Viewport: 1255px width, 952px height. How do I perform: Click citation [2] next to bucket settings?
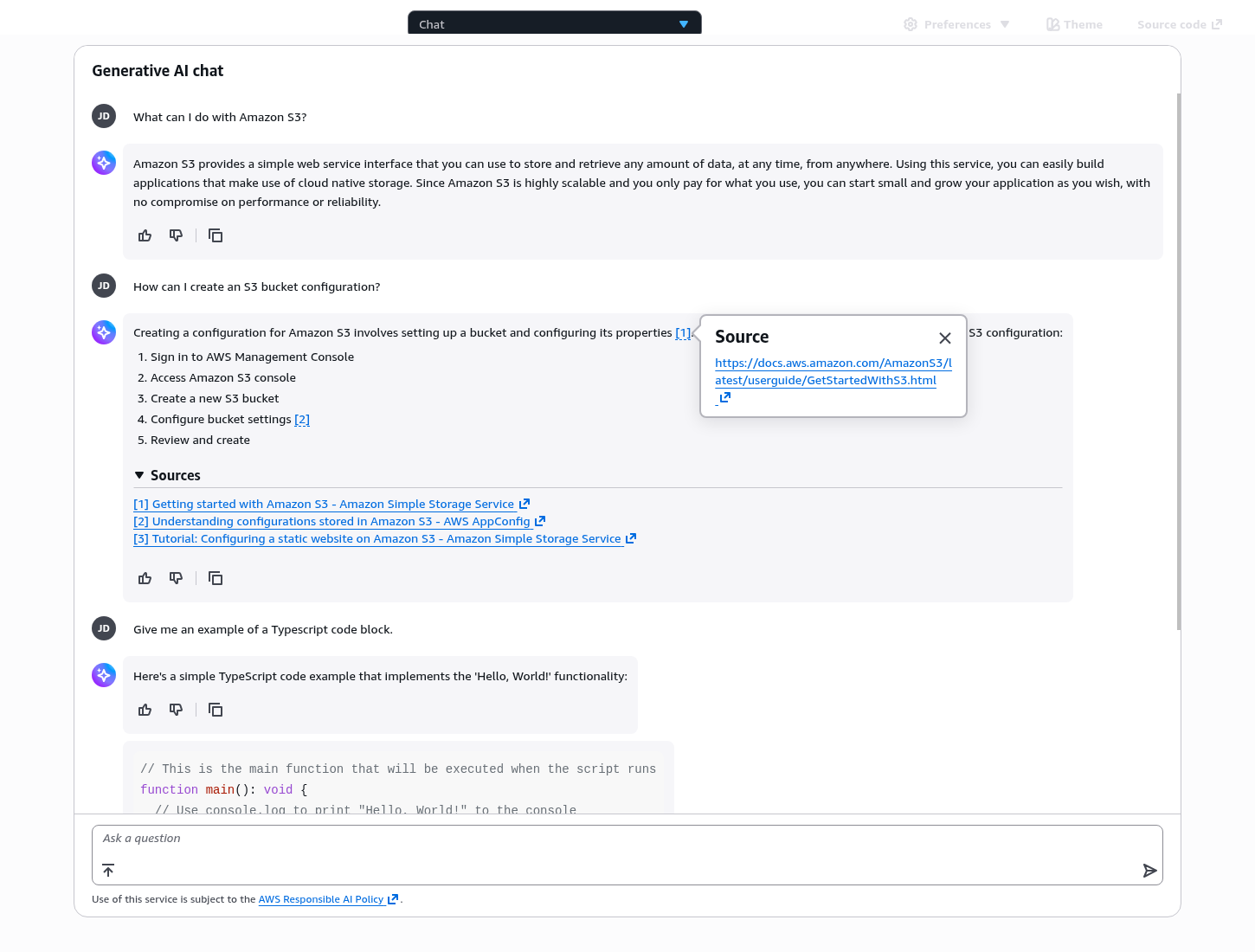[x=302, y=420]
